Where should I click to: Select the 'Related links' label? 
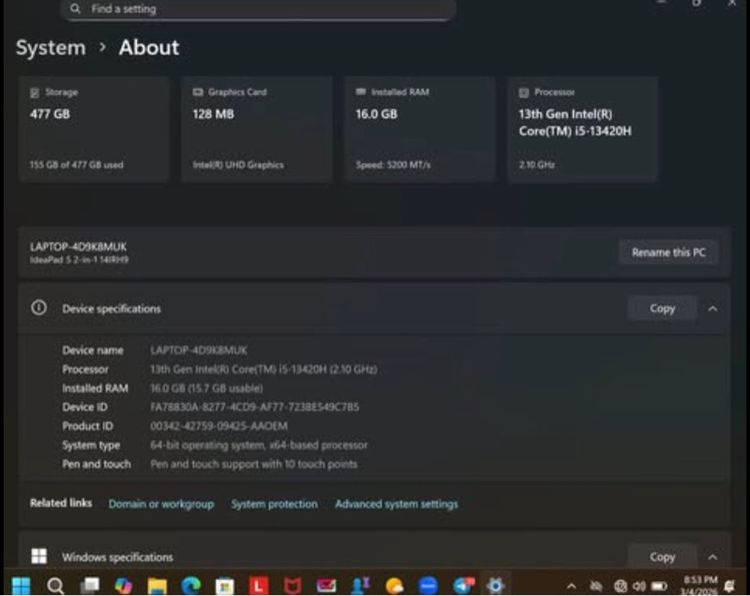coord(61,503)
